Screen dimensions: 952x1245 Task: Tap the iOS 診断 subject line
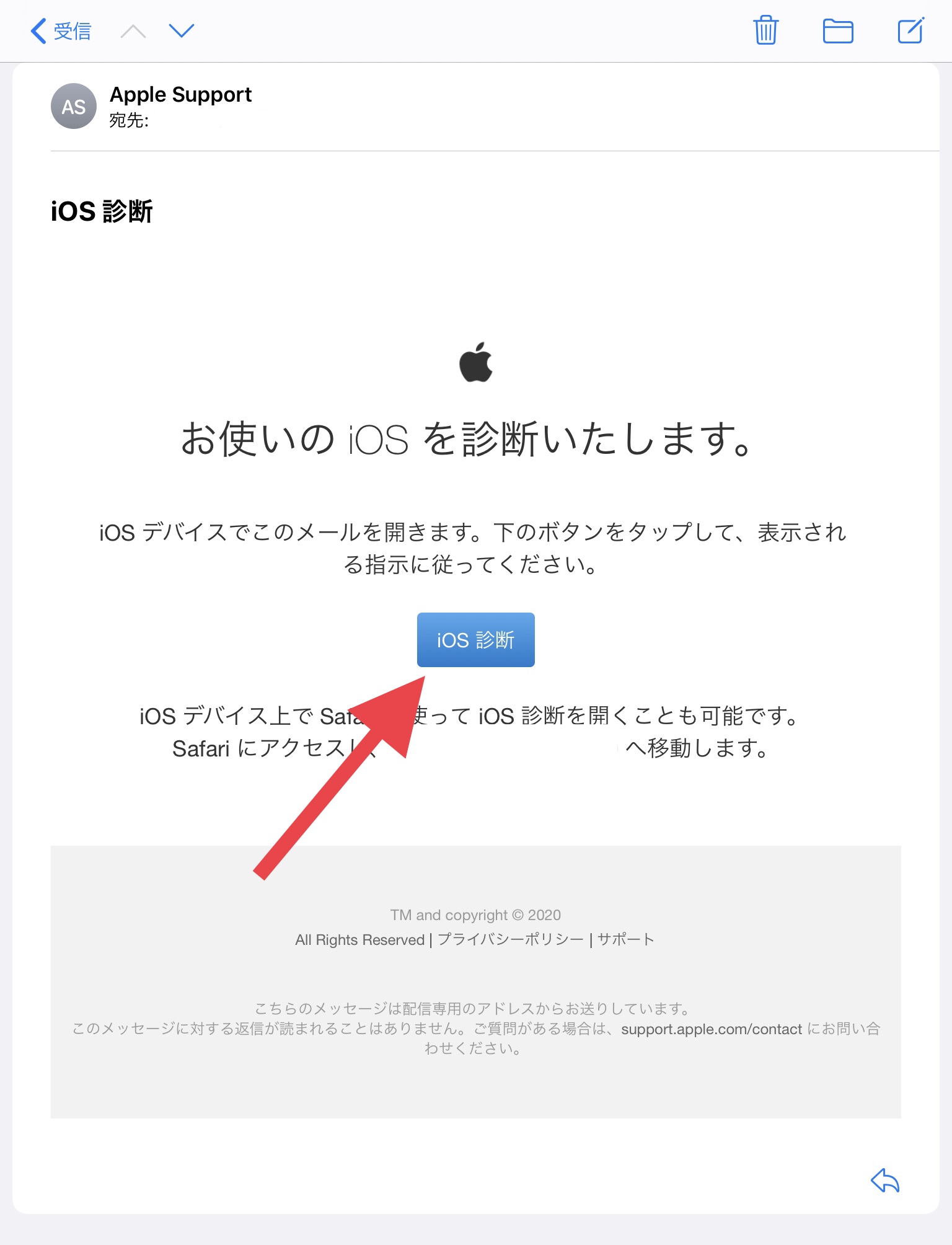pos(102,211)
